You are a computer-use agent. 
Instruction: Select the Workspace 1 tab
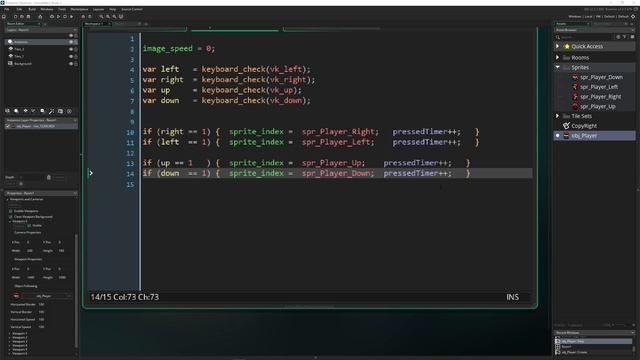pyautogui.click(x=96, y=24)
